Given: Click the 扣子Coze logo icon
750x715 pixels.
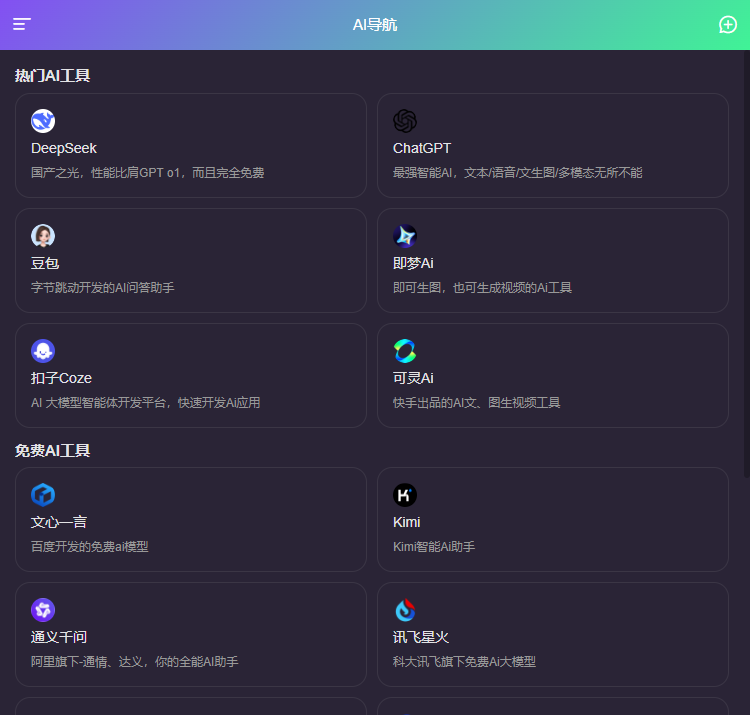Looking at the screenshot, I should [x=43, y=351].
